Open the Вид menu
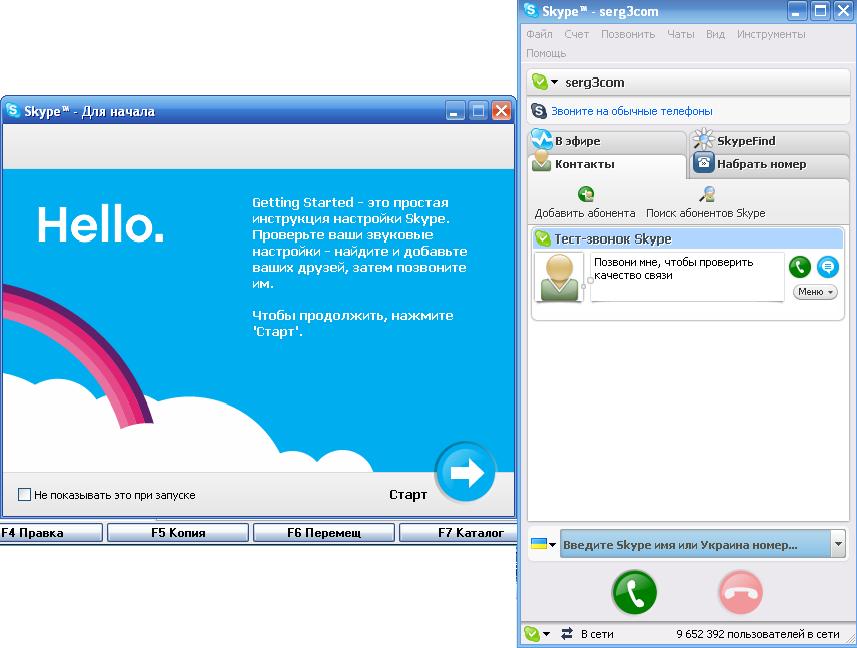 point(715,34)
